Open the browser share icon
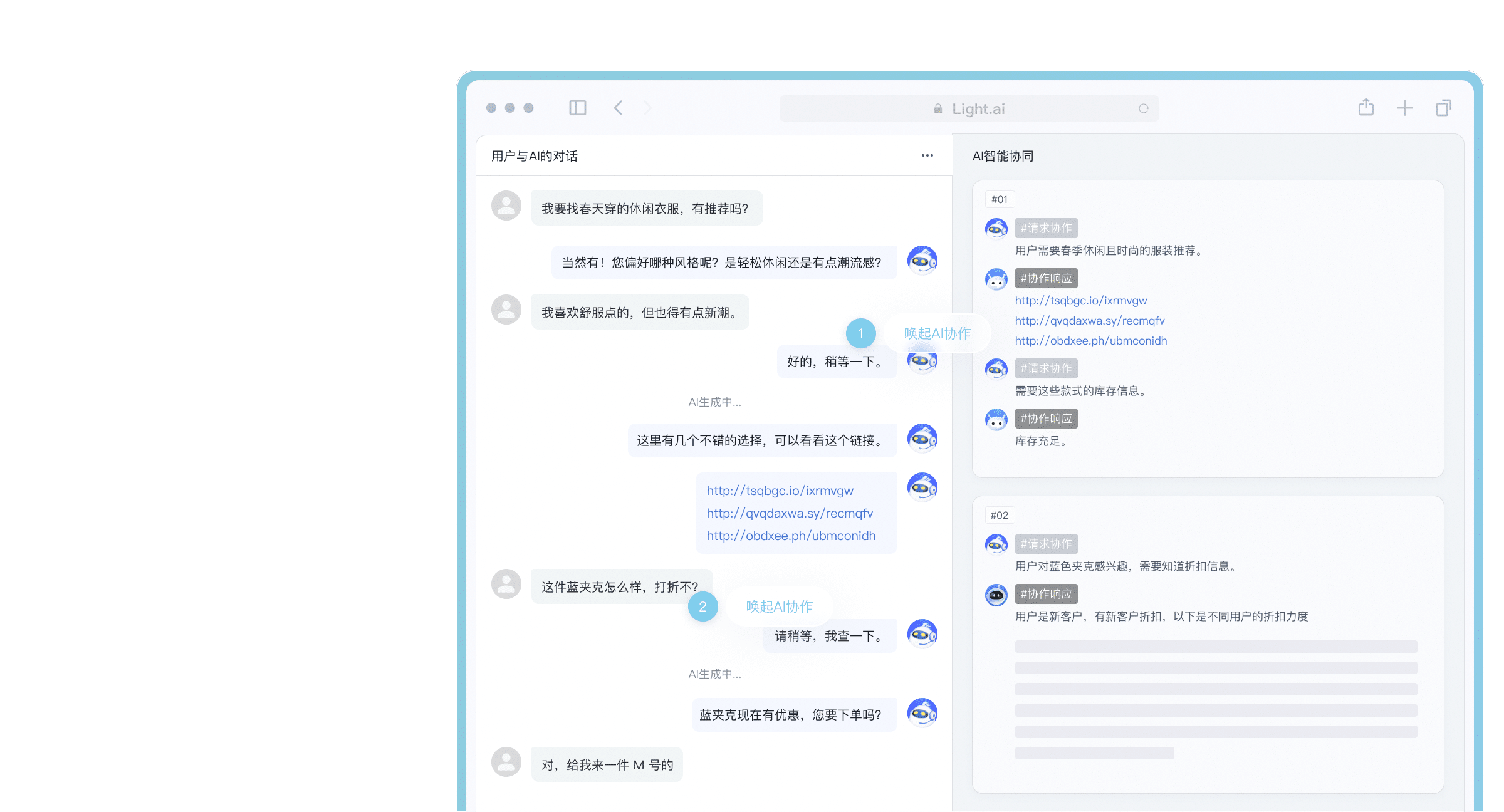1504x812 pixels. (1366, 108)
